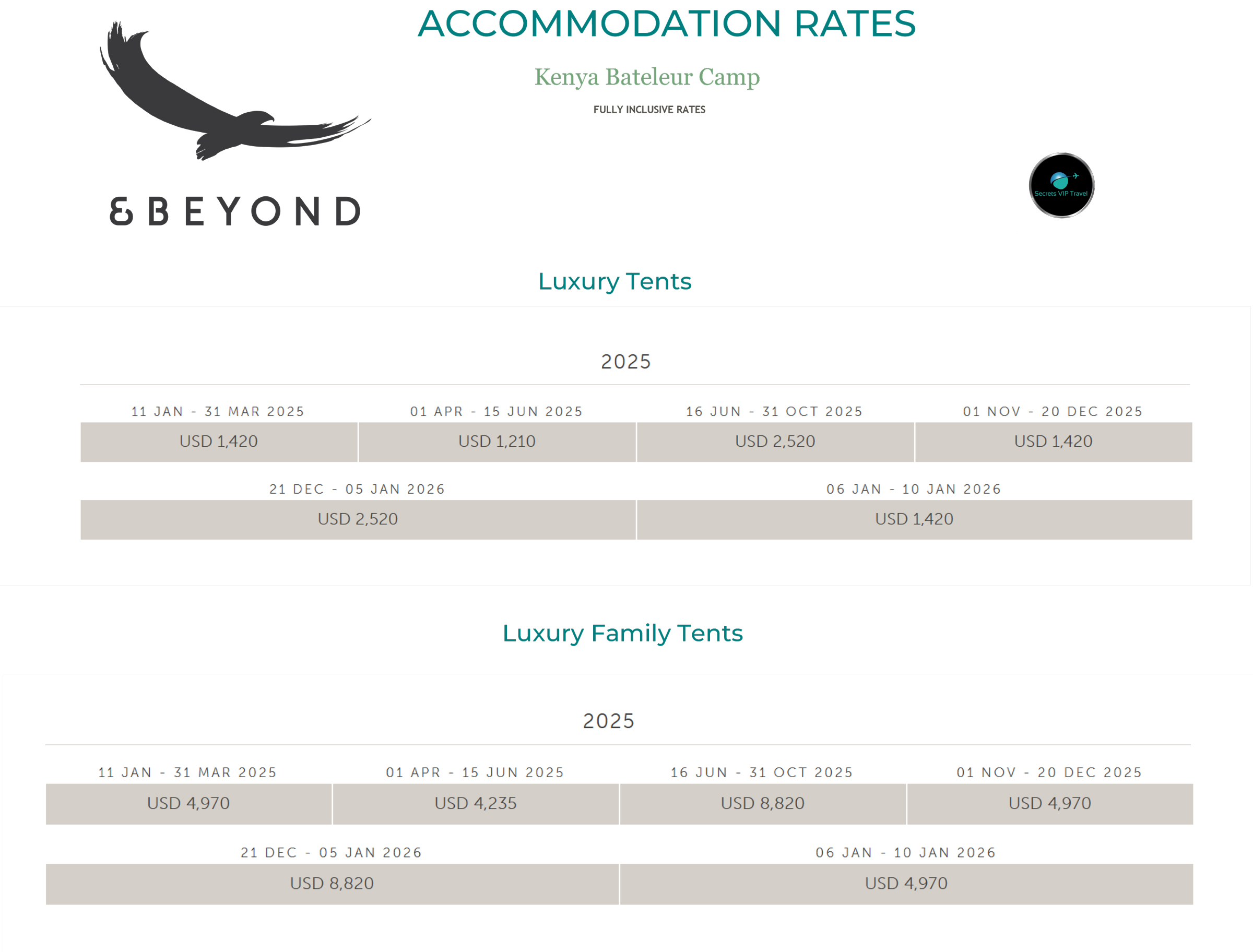The image size is (1253, 952).
Task: Click USD 4,235 family tent rate
Action: (x=476, y=804)
